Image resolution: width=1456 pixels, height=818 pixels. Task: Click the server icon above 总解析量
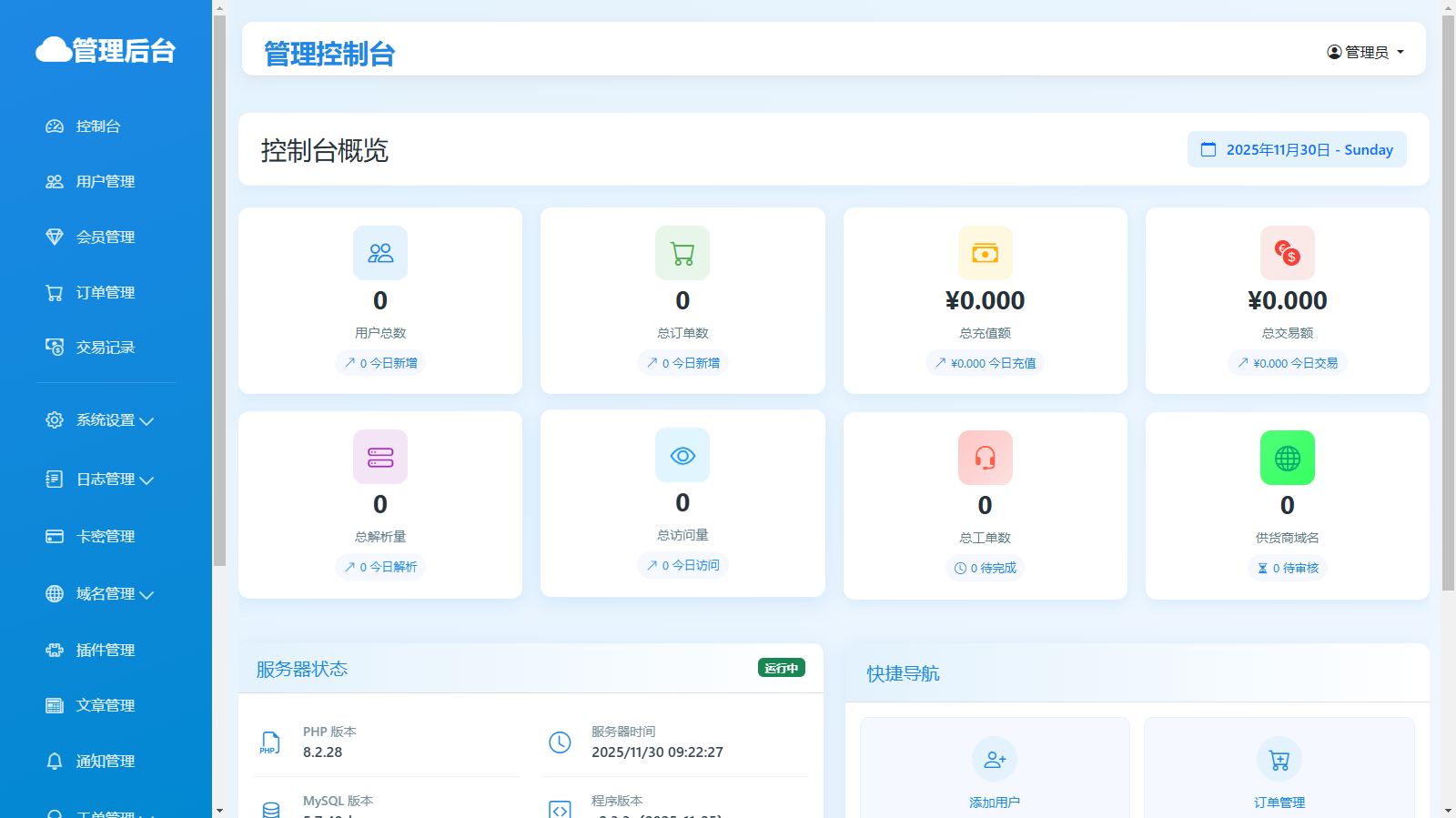tap(380, 457)
